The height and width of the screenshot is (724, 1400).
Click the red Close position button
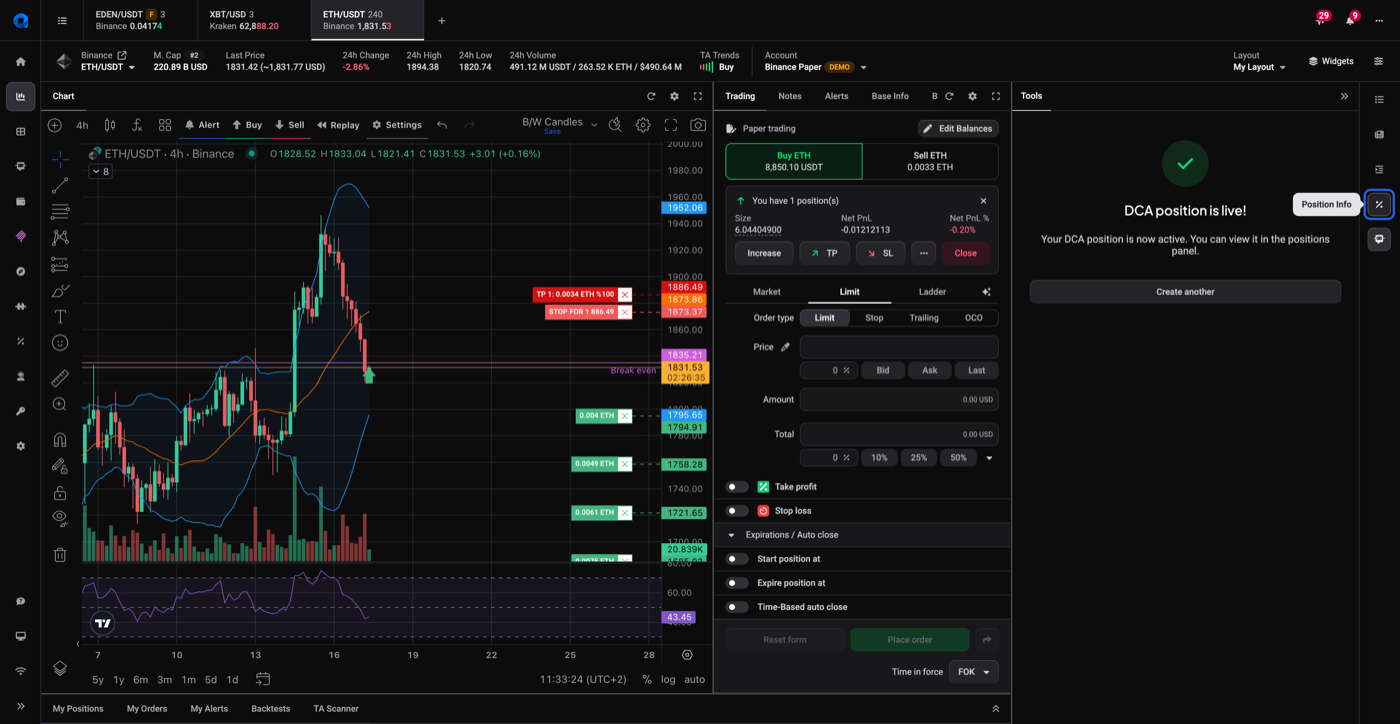[x=965, y=253]
